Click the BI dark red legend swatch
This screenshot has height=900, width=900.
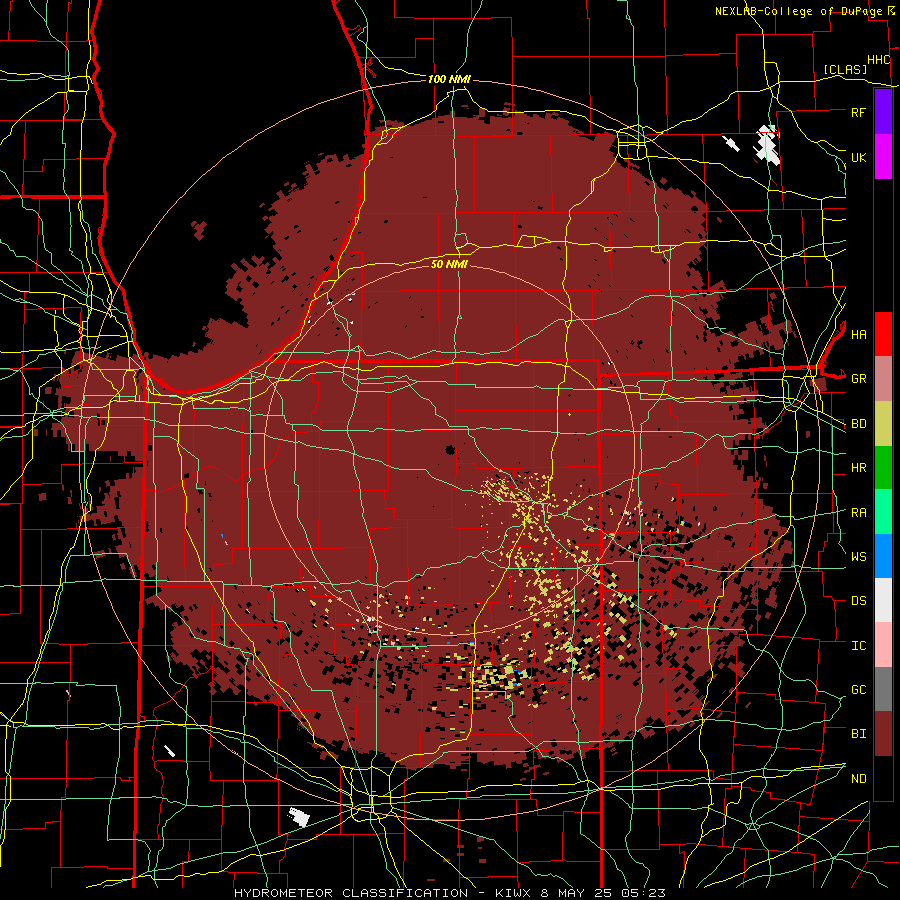point(883,734)
